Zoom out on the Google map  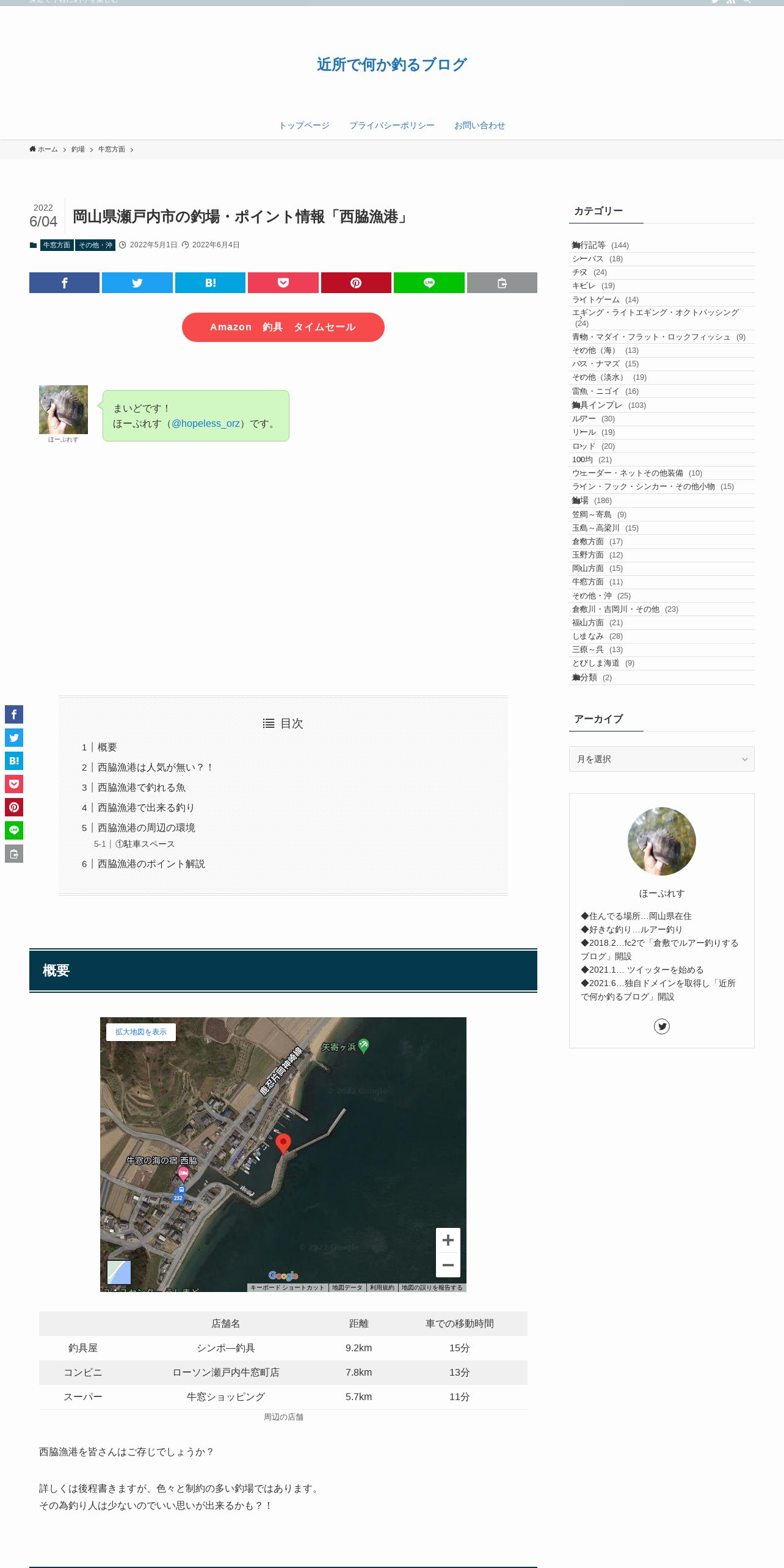(448, 1265)
